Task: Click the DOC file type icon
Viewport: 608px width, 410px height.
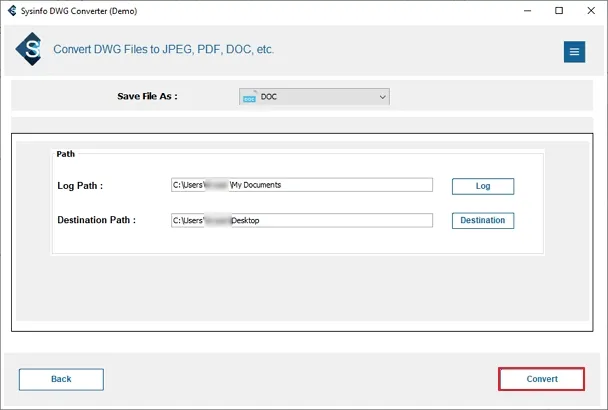Action: [x=249, y=97]
